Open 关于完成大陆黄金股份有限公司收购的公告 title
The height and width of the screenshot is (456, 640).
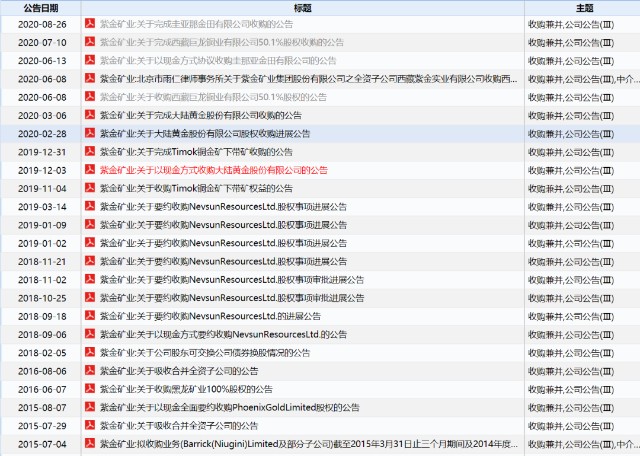click(x=201, y=116)
